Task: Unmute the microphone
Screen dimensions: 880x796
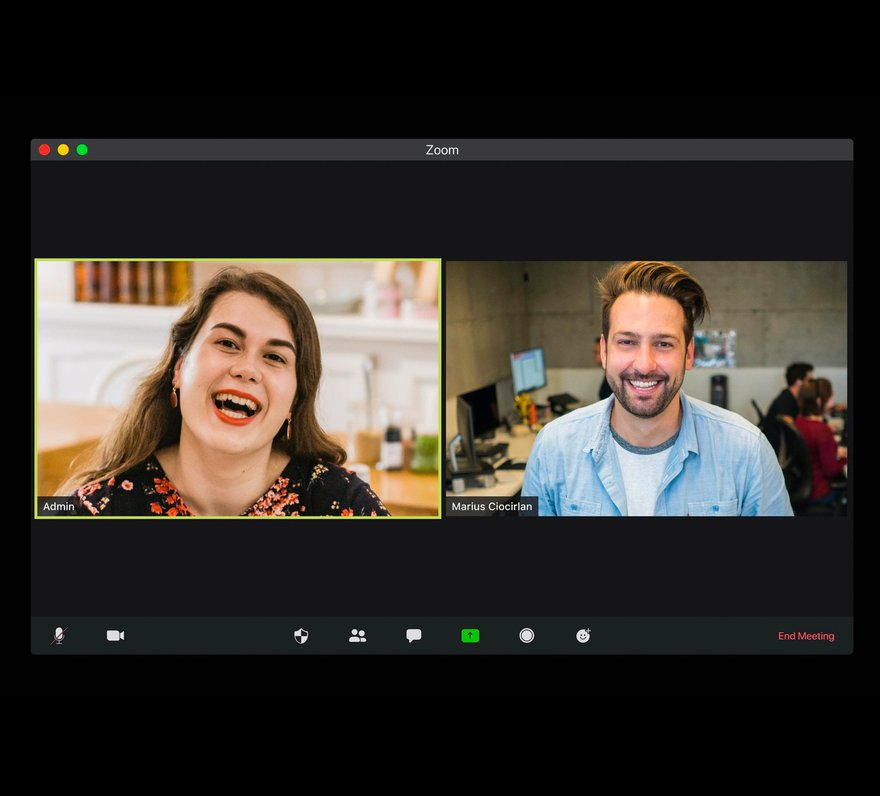Action: tap(59, 635)
